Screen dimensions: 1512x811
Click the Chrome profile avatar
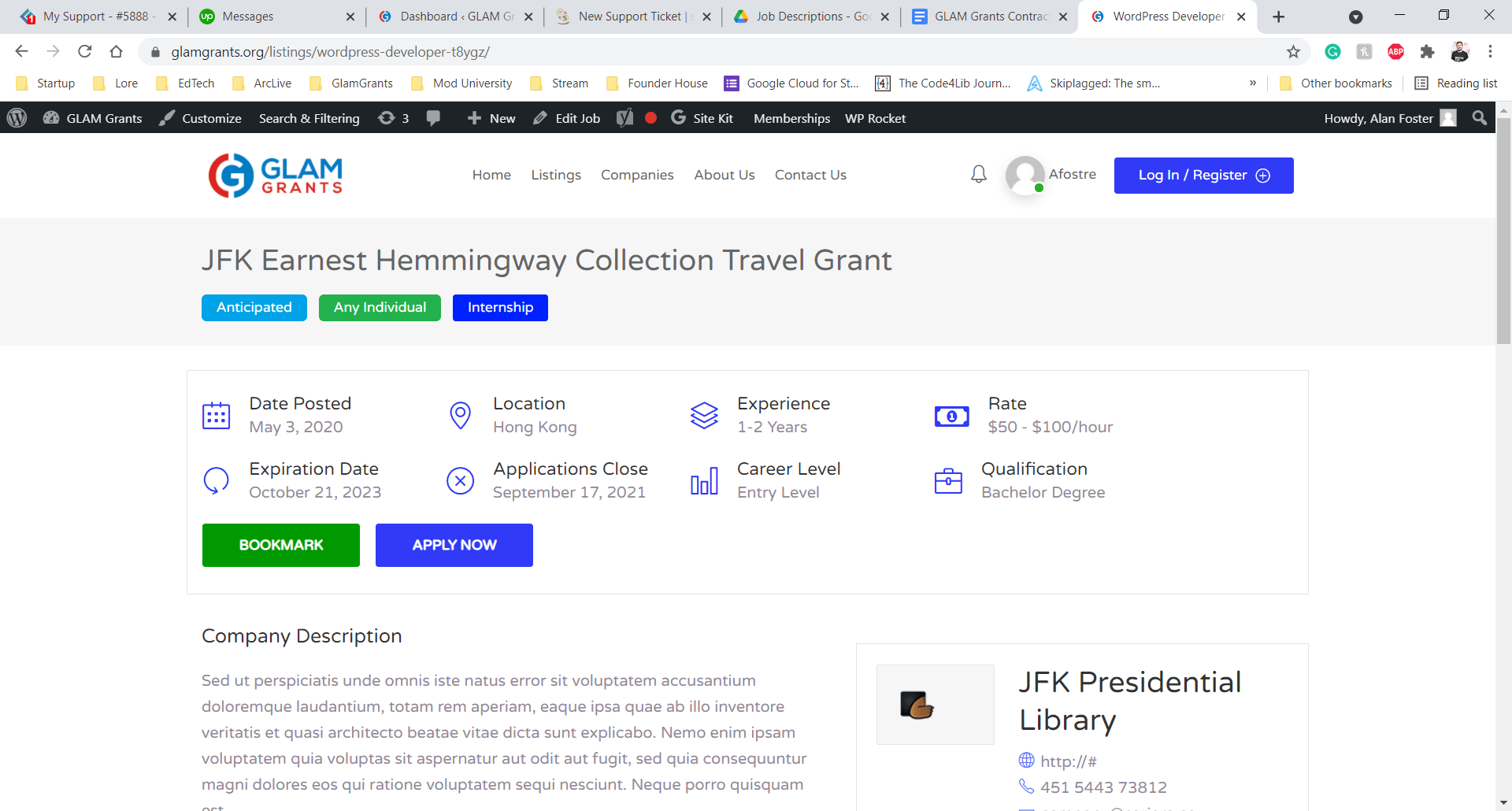pos(1459,52)
